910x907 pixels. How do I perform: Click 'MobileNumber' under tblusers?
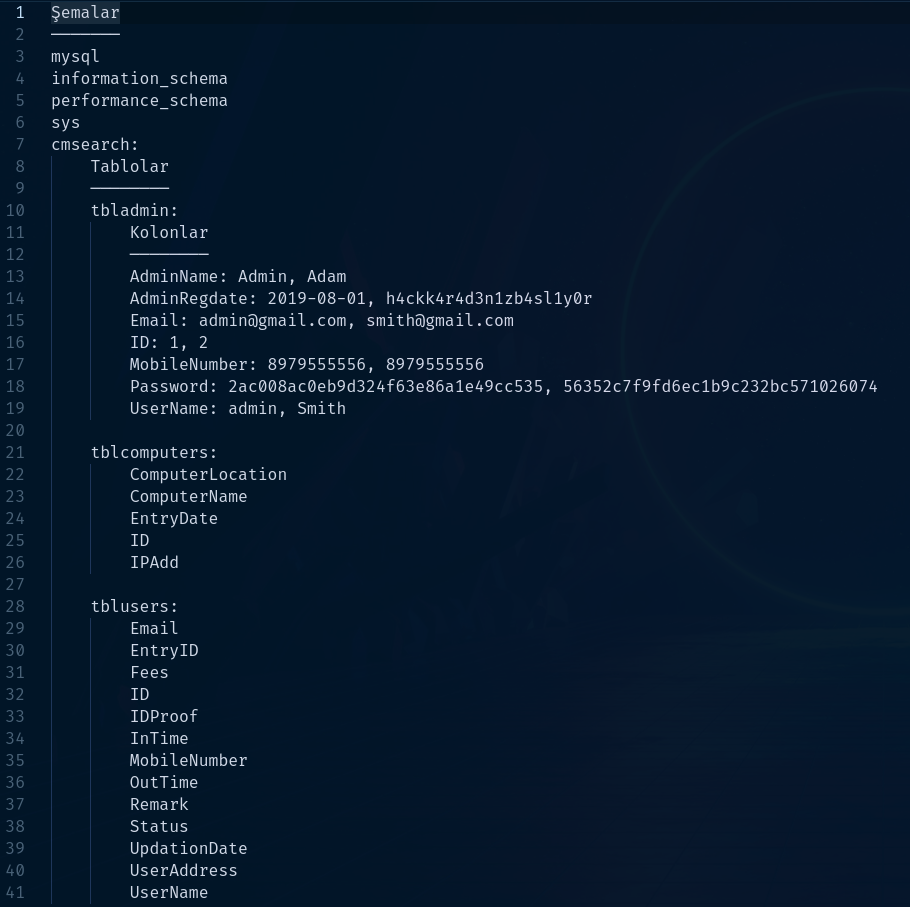pos(189,761)
